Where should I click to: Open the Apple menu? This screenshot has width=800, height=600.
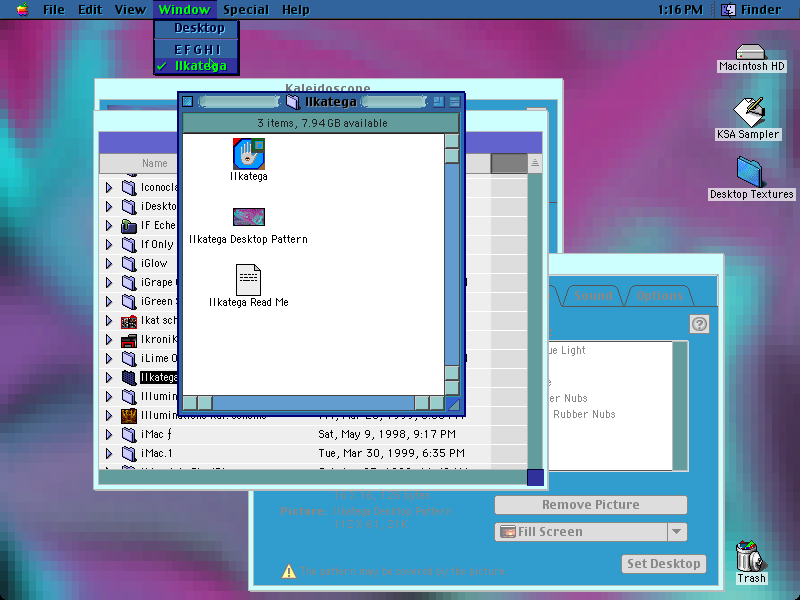pos(22,10)
